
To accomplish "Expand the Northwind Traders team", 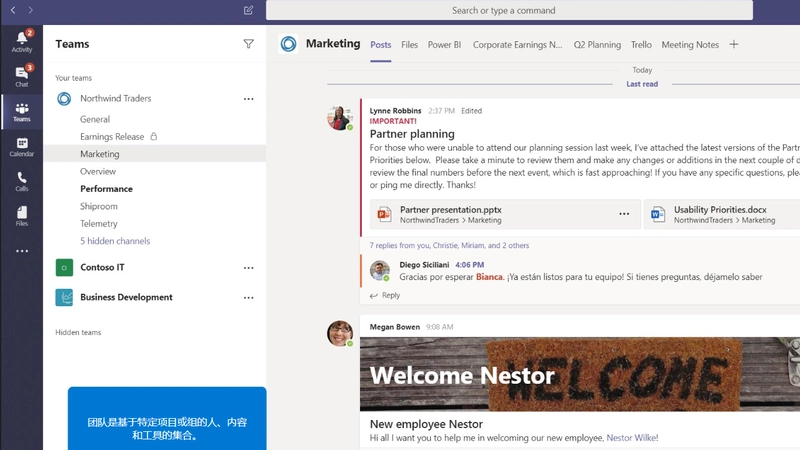I will coord(116,98).
